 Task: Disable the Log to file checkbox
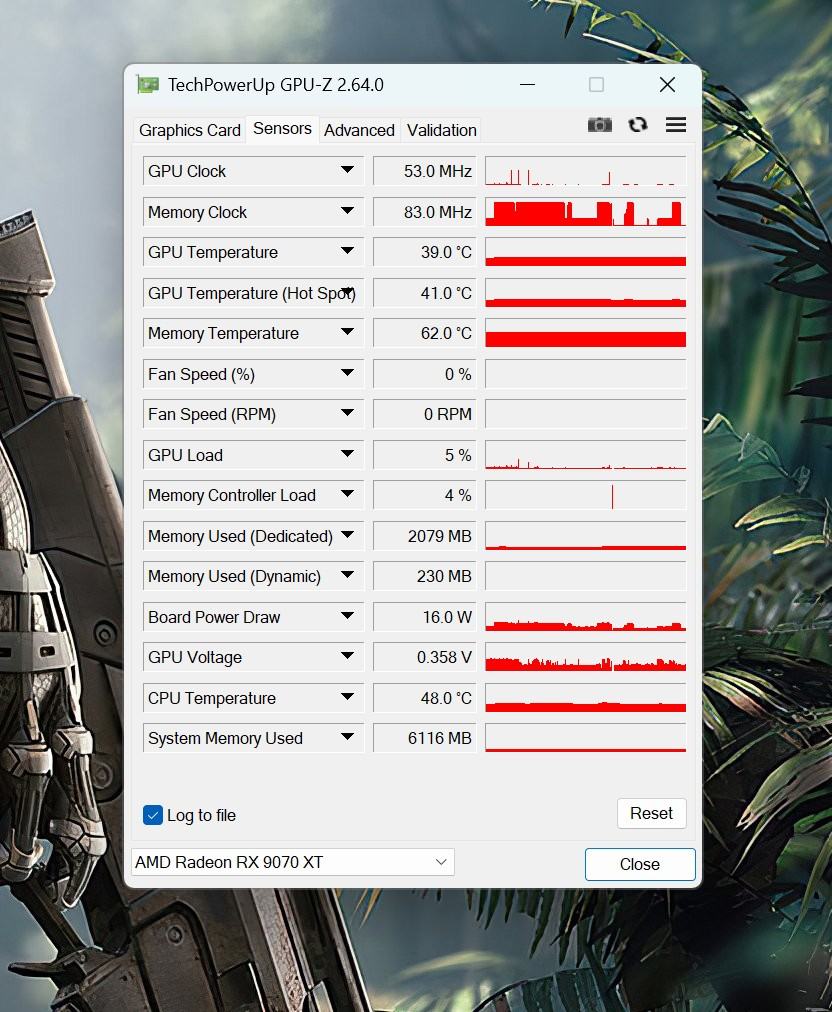tap(153, 815)
